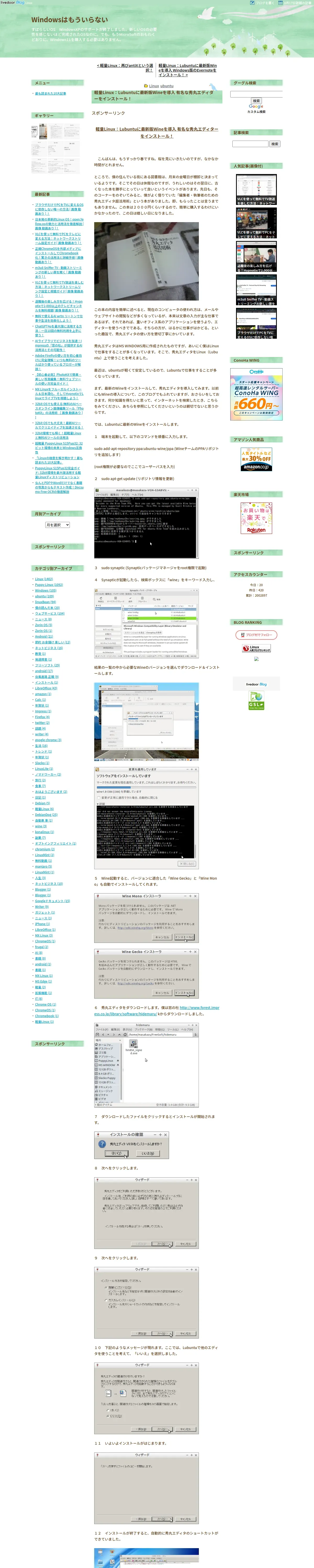Image resolution: width=314 pixels, height=1568 pixels.
Task: Open the Rakuten お買い物は楽天で banner
Action: coord(256,517)
